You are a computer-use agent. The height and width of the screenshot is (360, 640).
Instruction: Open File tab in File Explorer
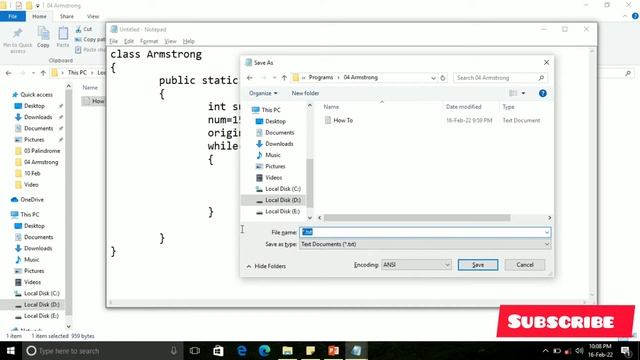(13, 16)
